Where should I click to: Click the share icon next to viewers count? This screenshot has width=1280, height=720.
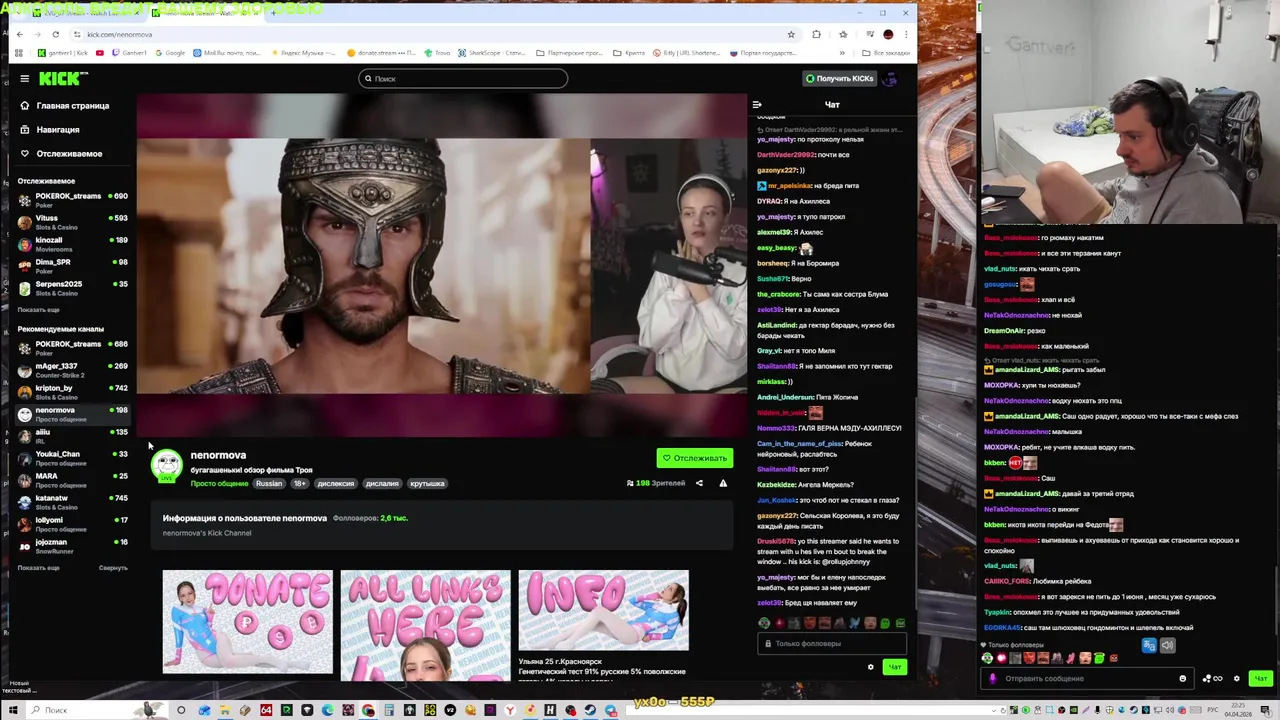[699, 483]
